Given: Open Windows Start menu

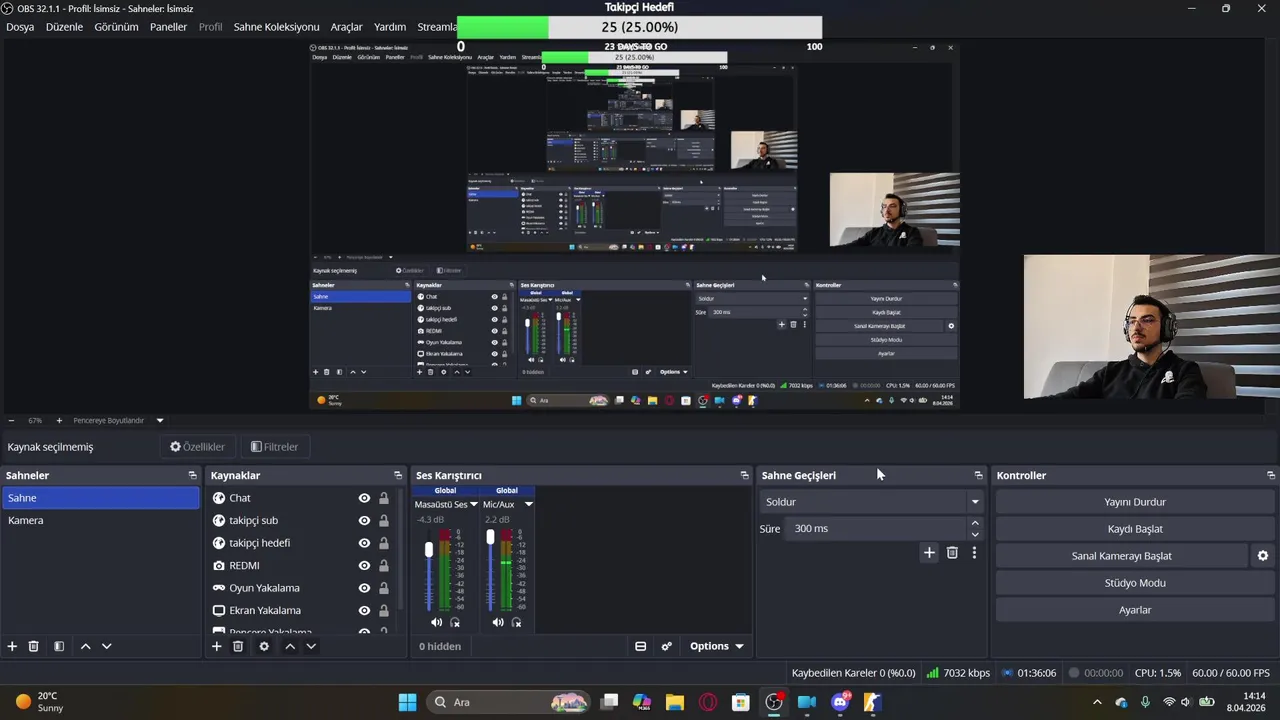Looking at the screenshot, I should 407,701.
